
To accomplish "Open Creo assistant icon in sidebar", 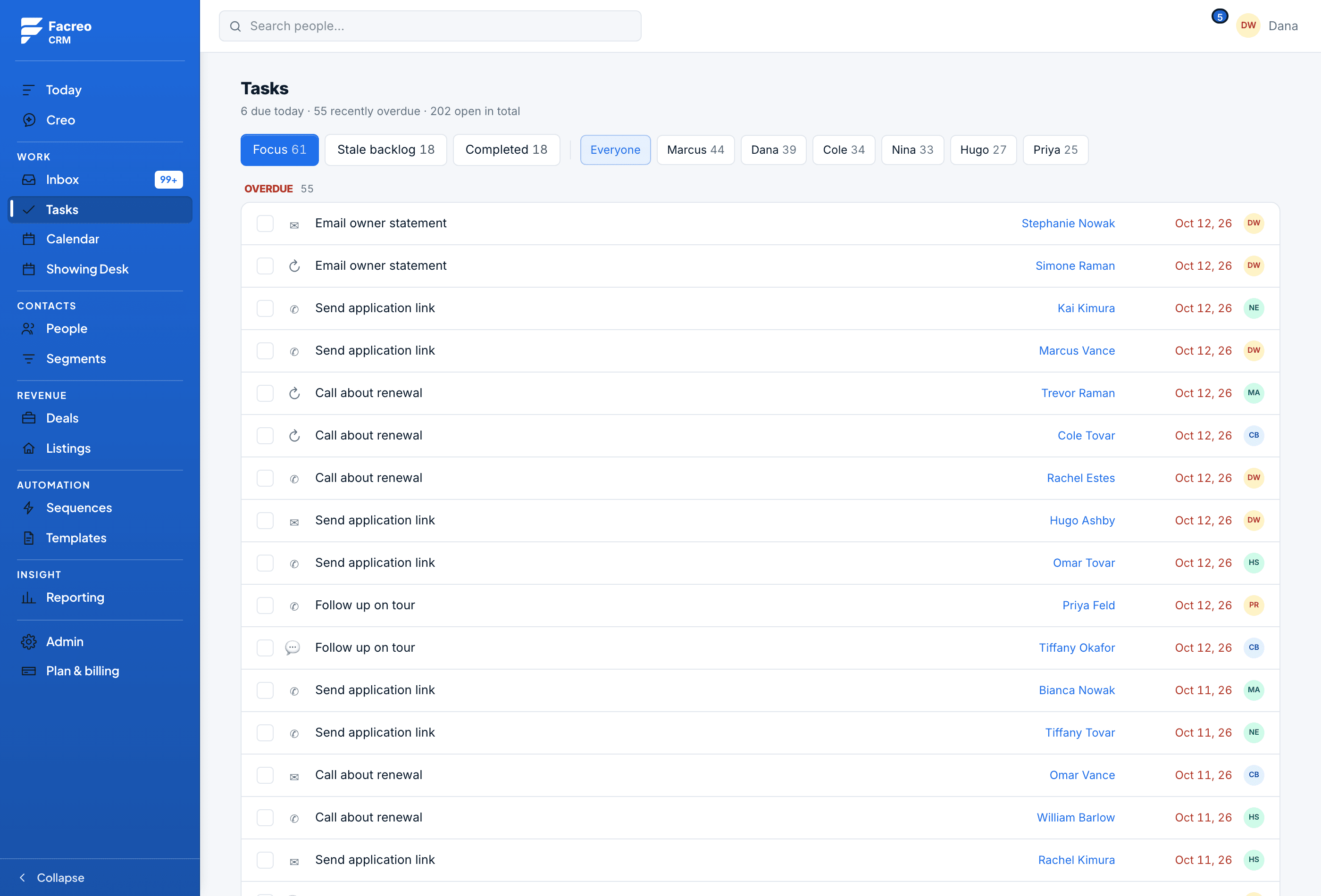I will coord(28,120).
